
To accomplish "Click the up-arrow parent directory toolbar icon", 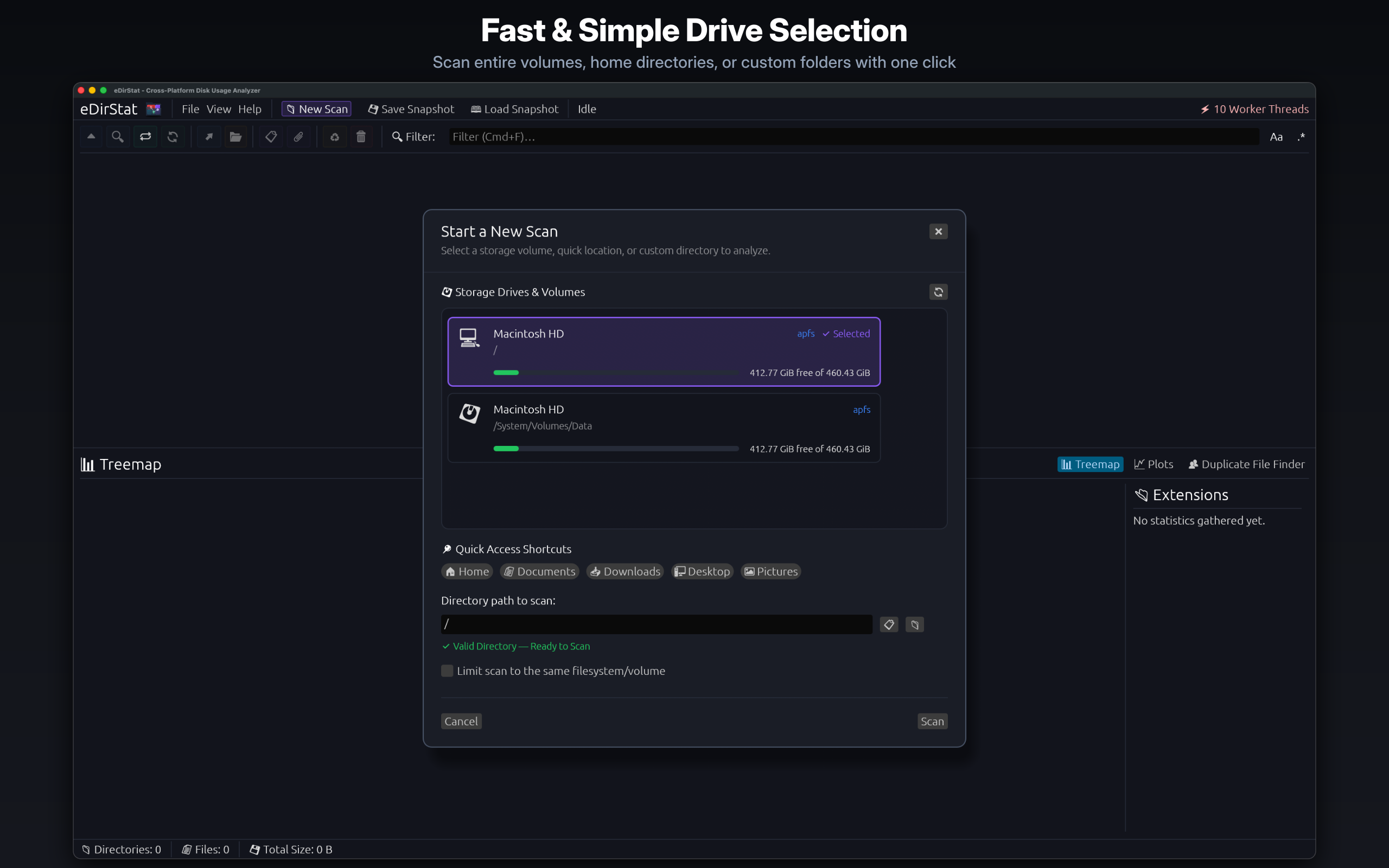I will [91, 137].
